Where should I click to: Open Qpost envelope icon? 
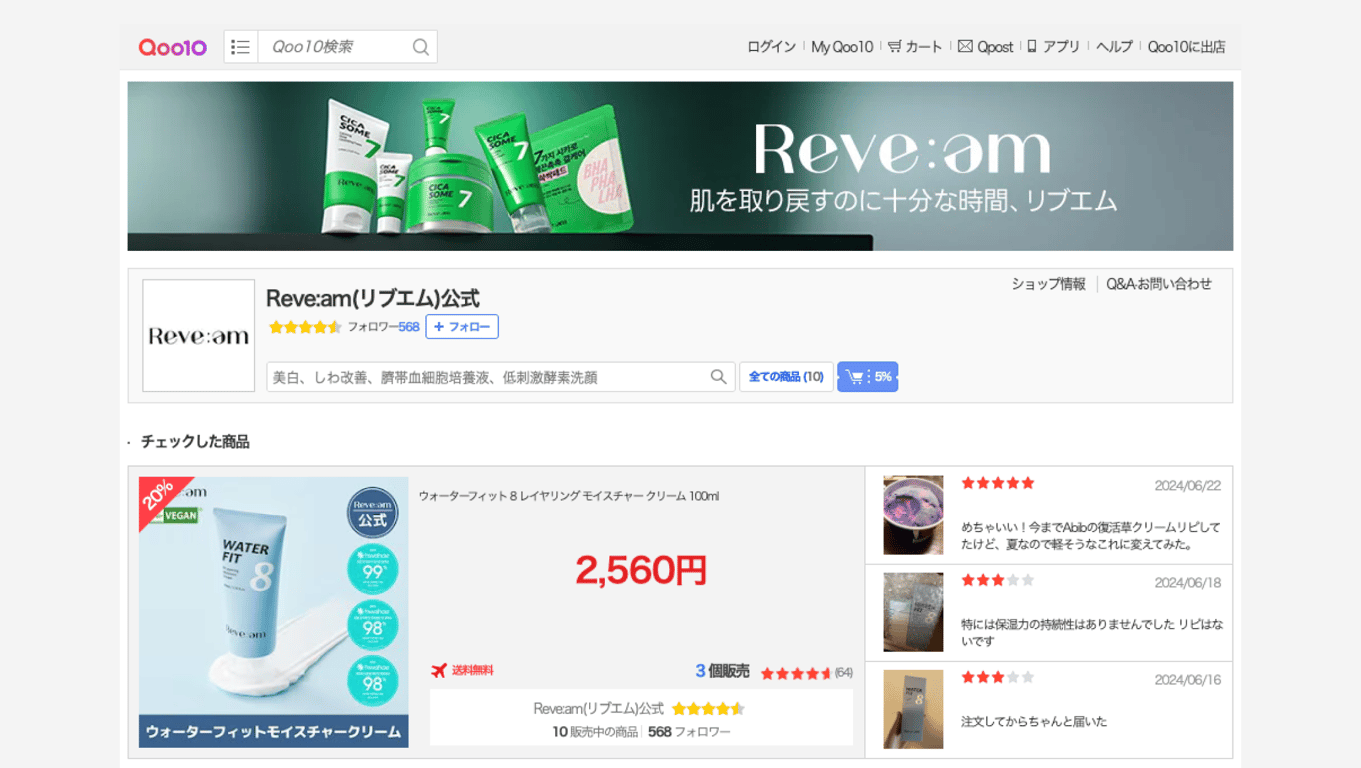pos(965,46)
